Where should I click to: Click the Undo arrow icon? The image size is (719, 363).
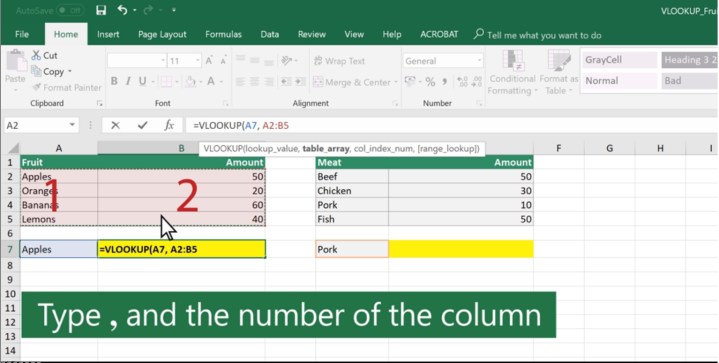pyautogui.click(x=122, y=10)
